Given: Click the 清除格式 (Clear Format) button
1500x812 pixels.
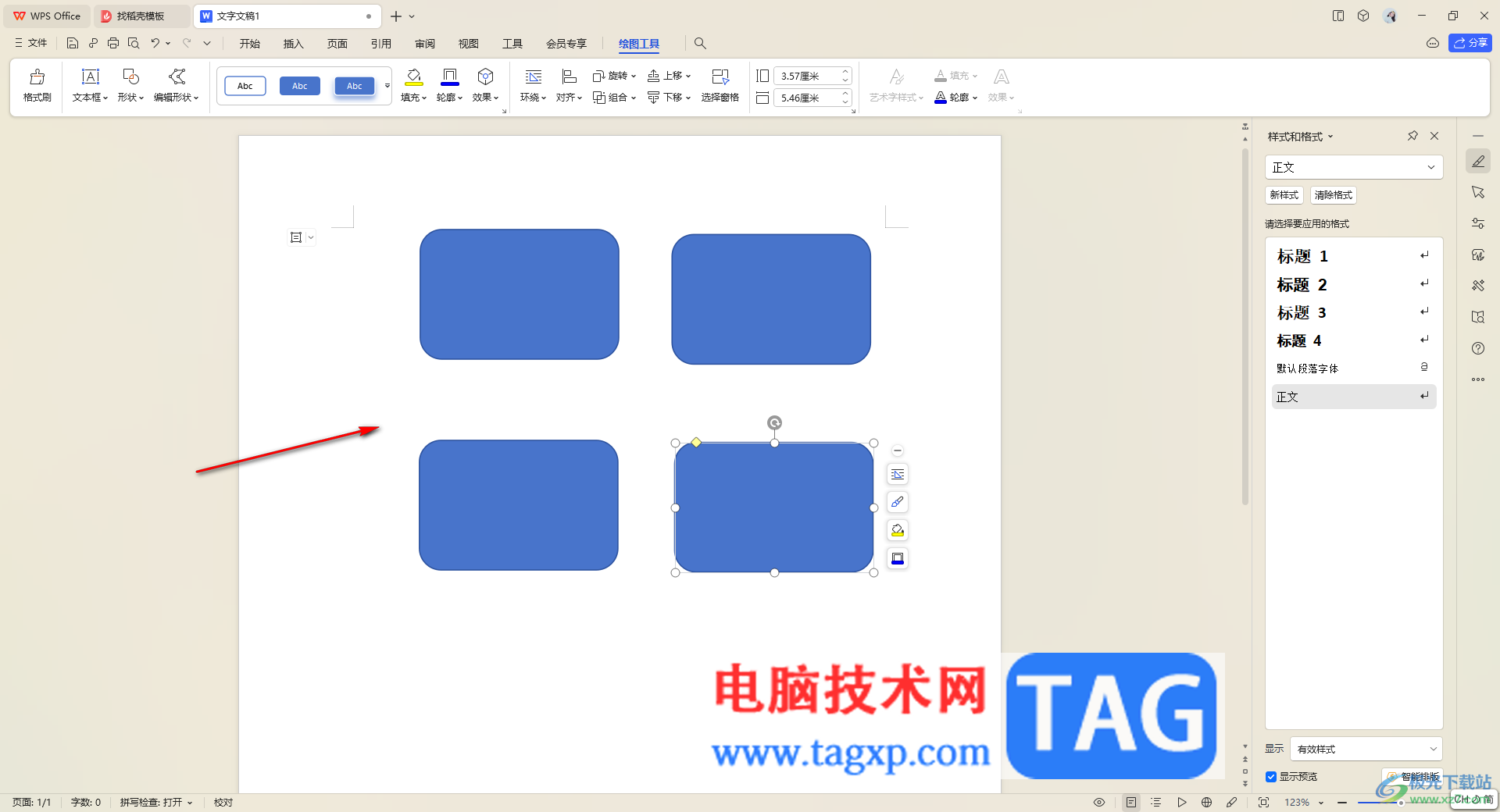Looking at the screenshot, I should pyautogui.click(x=1333, y=195).
